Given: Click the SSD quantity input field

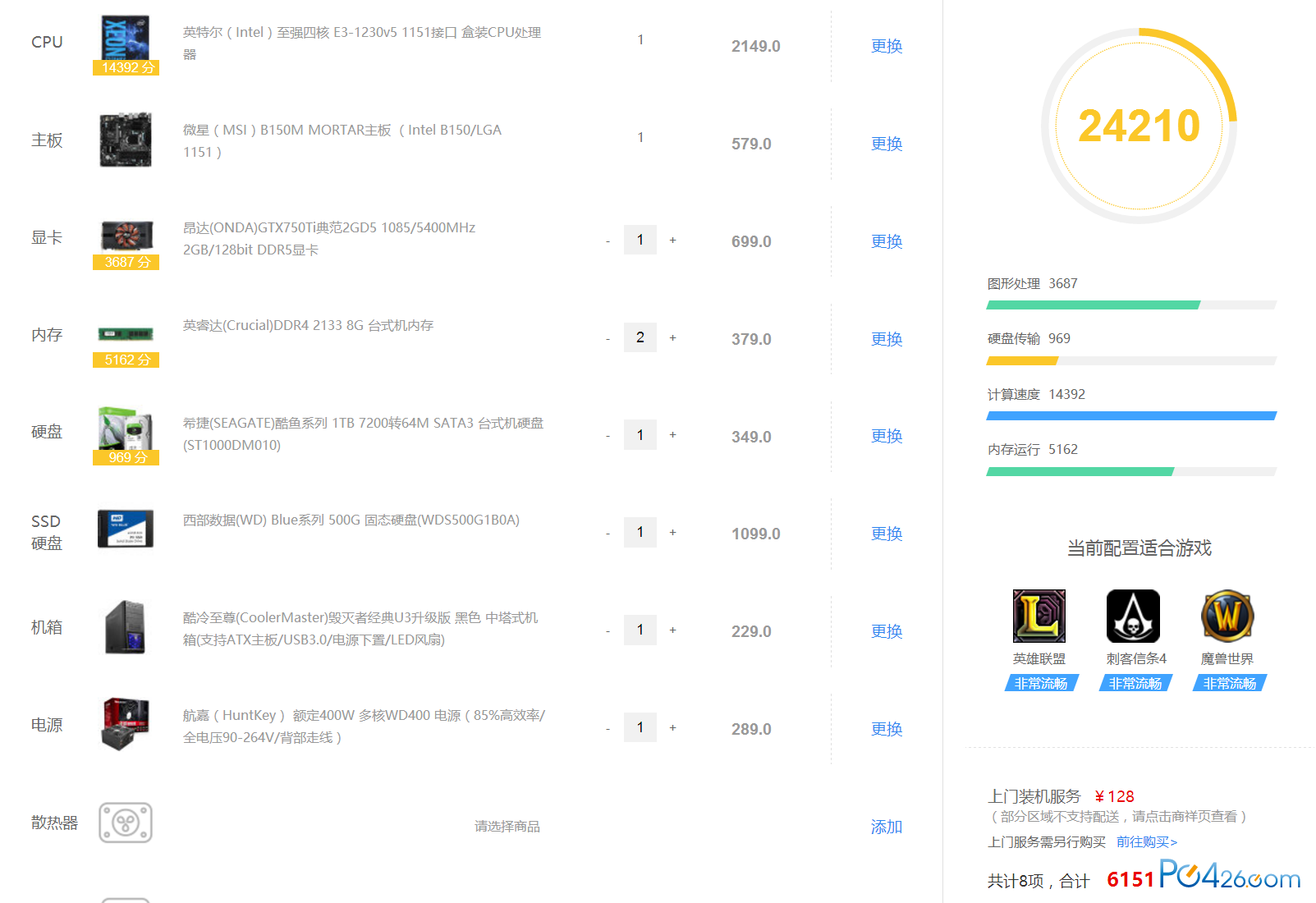Looking at the screenshot, I should 640,532.
